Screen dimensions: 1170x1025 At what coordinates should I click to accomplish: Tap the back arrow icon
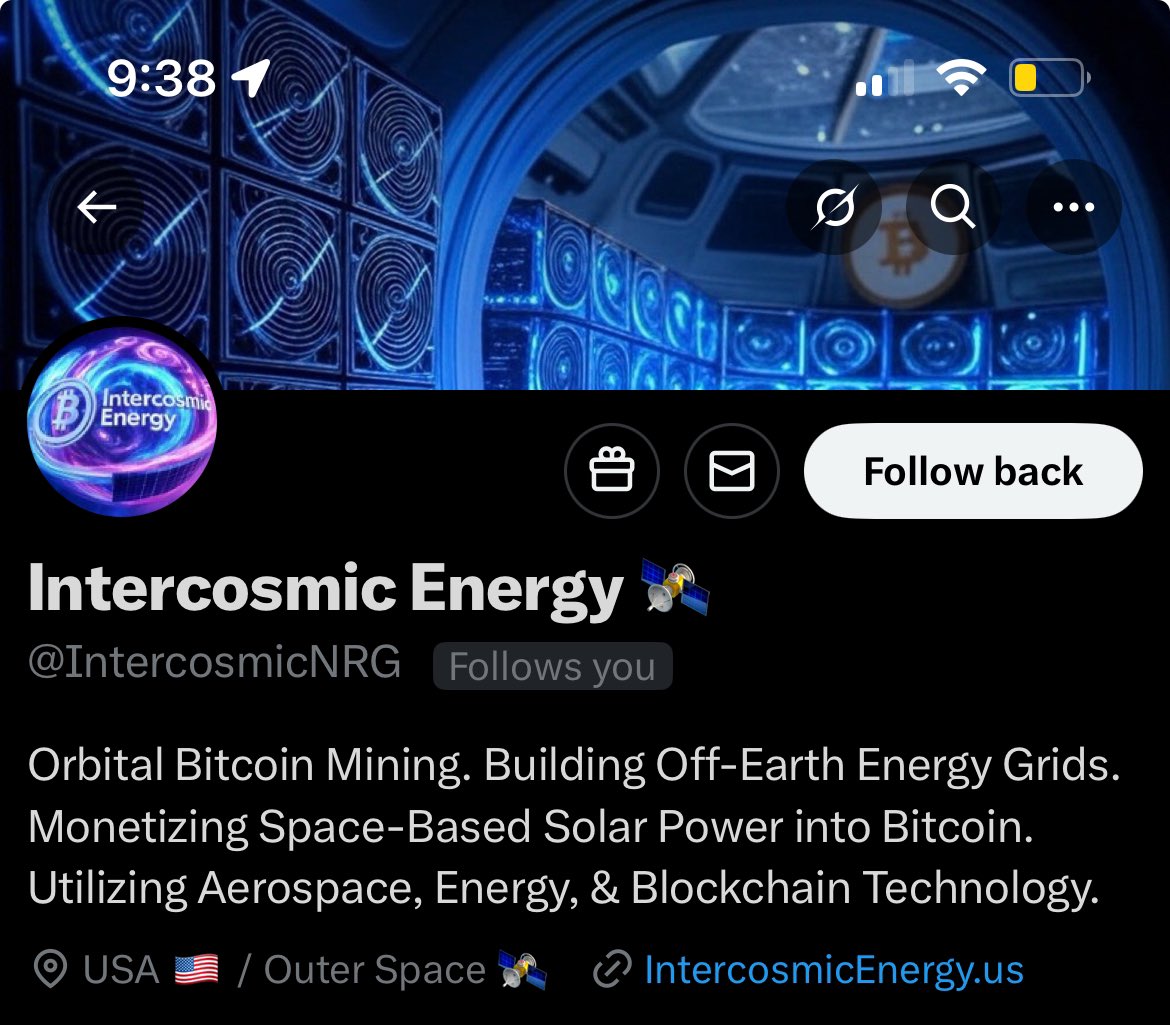click(x=97, y=207)
